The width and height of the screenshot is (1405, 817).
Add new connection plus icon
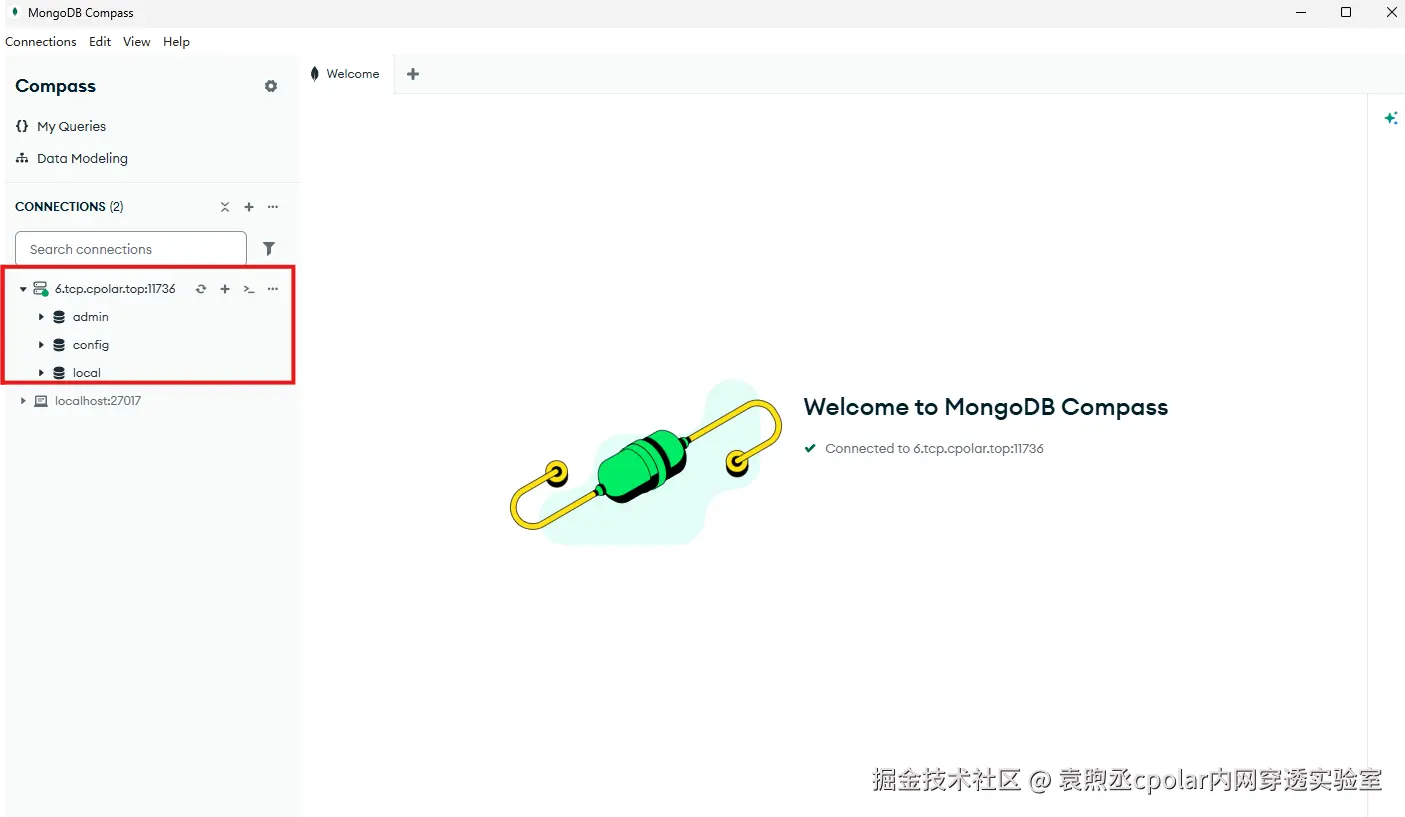pyautogui.click(x=249, y=207)
